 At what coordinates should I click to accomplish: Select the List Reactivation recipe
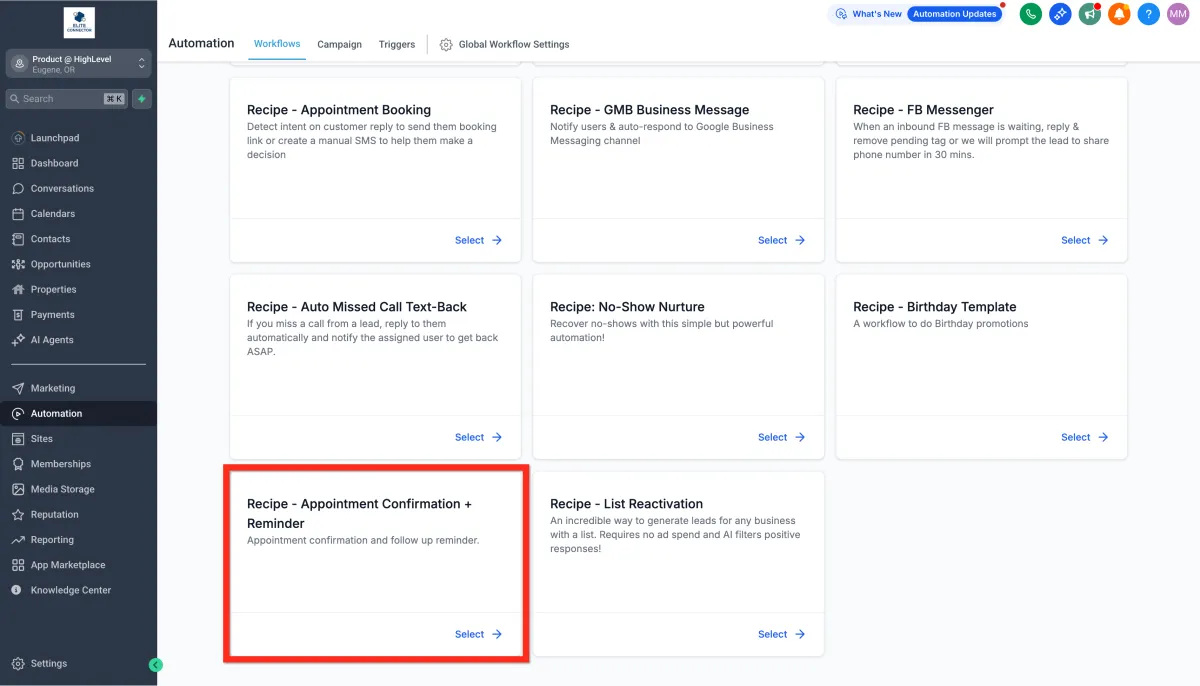click(780, 634)
